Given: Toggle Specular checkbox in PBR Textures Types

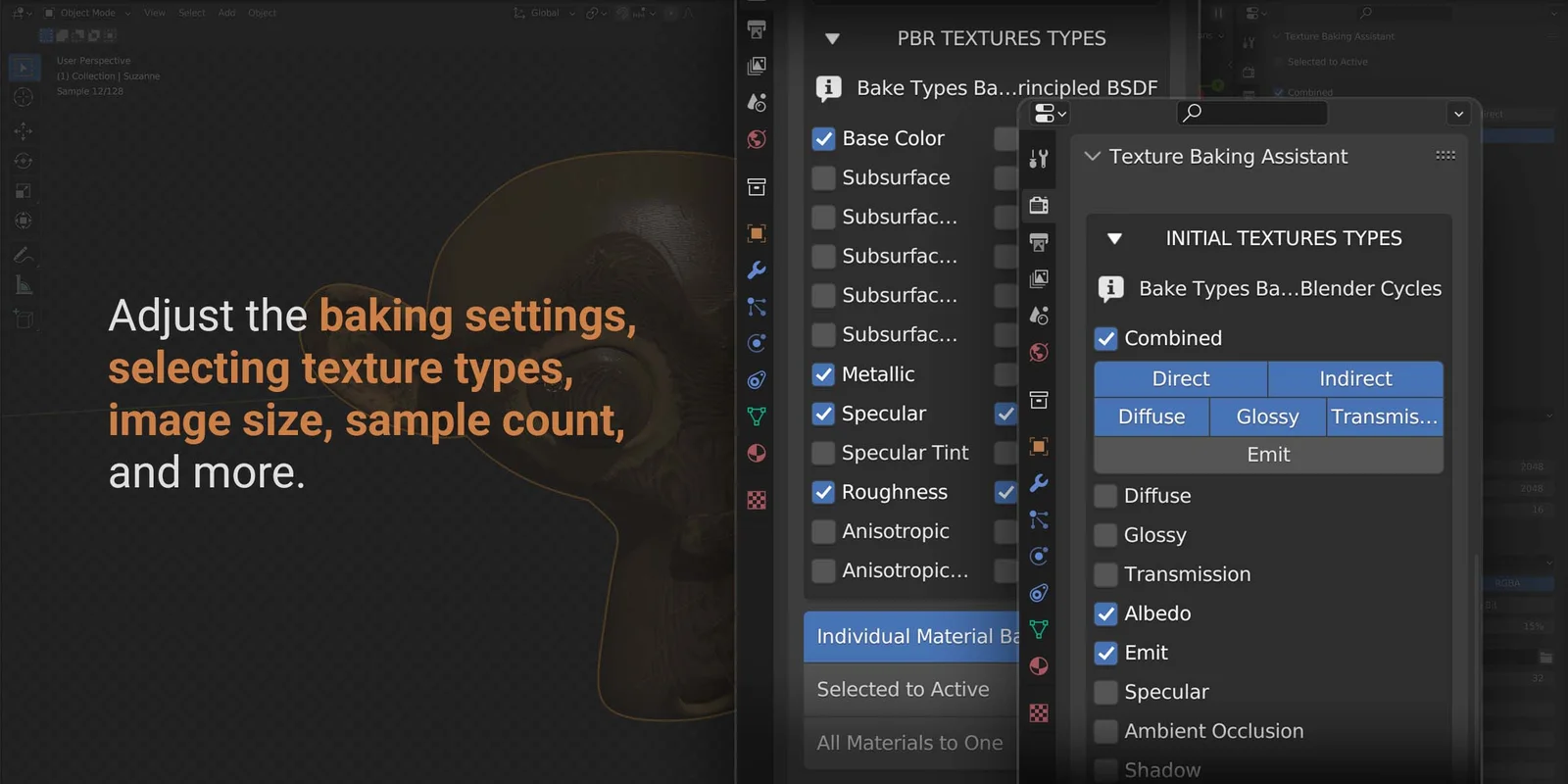Looking at the screenshot, I should (823, 414).
